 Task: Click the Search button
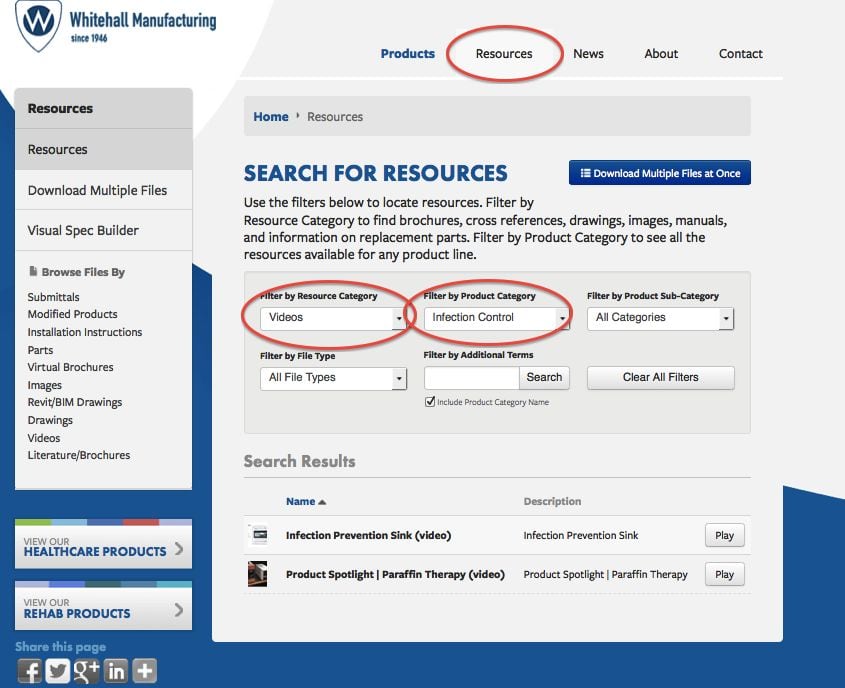pos(544,377)
